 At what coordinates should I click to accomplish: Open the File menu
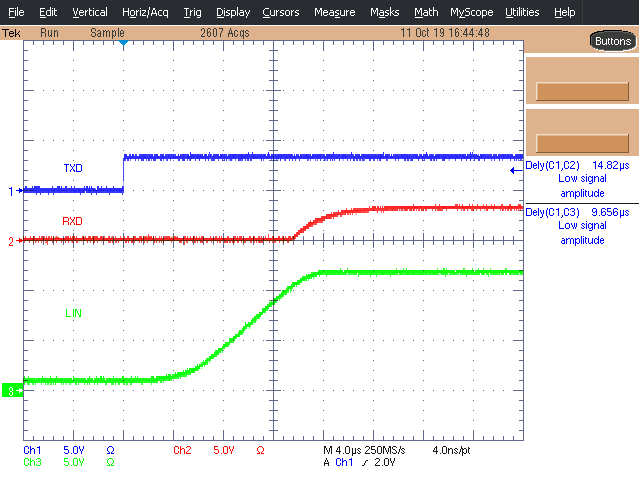pos(16,12)
